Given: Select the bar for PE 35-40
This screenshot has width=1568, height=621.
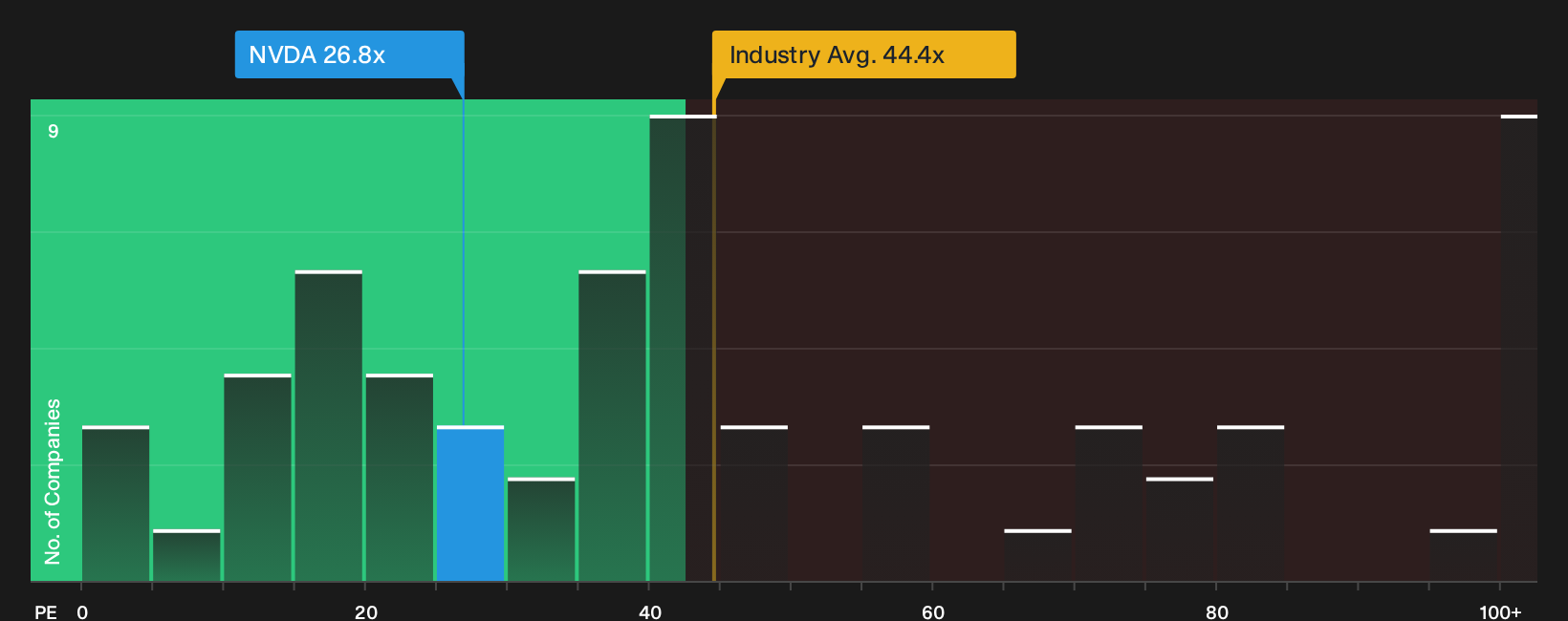Looking at the screenshot, I should click(x=612, y=426).
